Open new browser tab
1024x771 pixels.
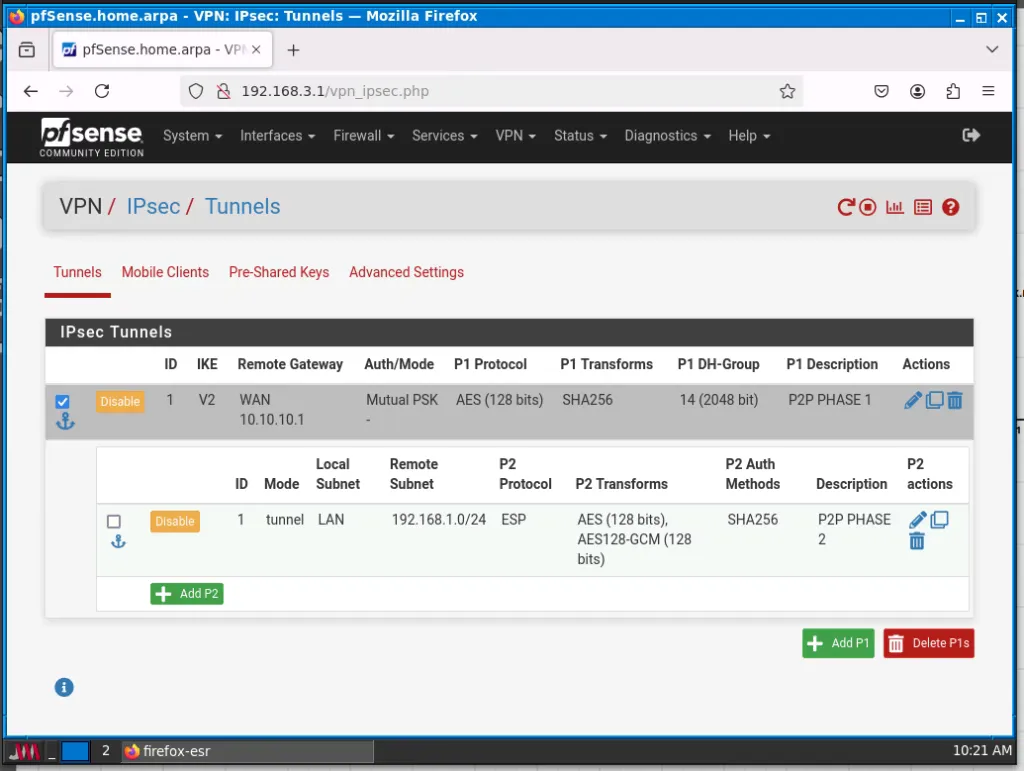tap(293, 50)
